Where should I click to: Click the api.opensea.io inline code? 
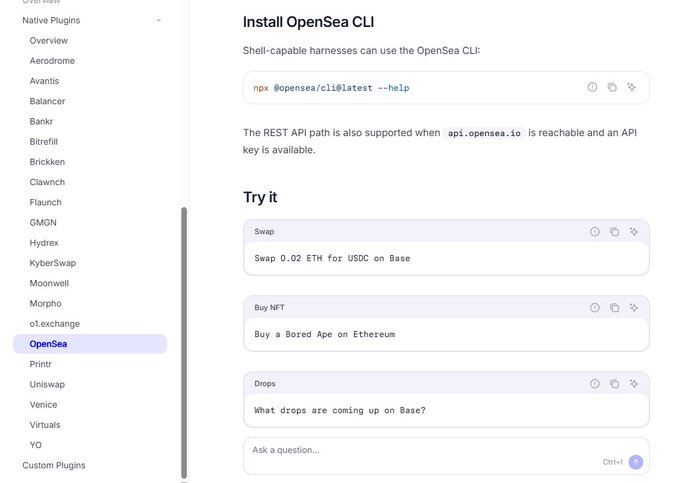coord(484,133)
